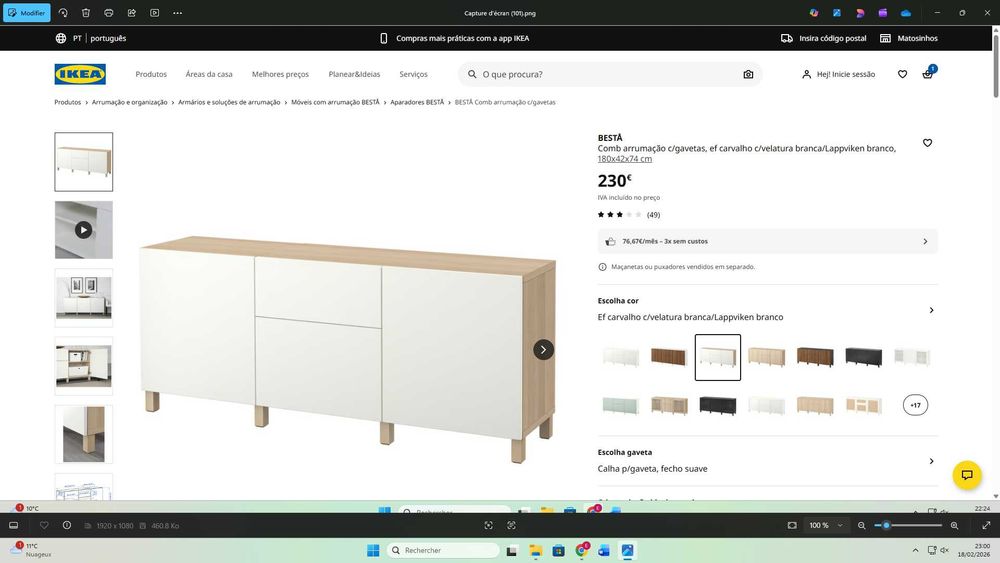Open the Produtos menu
1000x563 pixels.
point(151,74)
